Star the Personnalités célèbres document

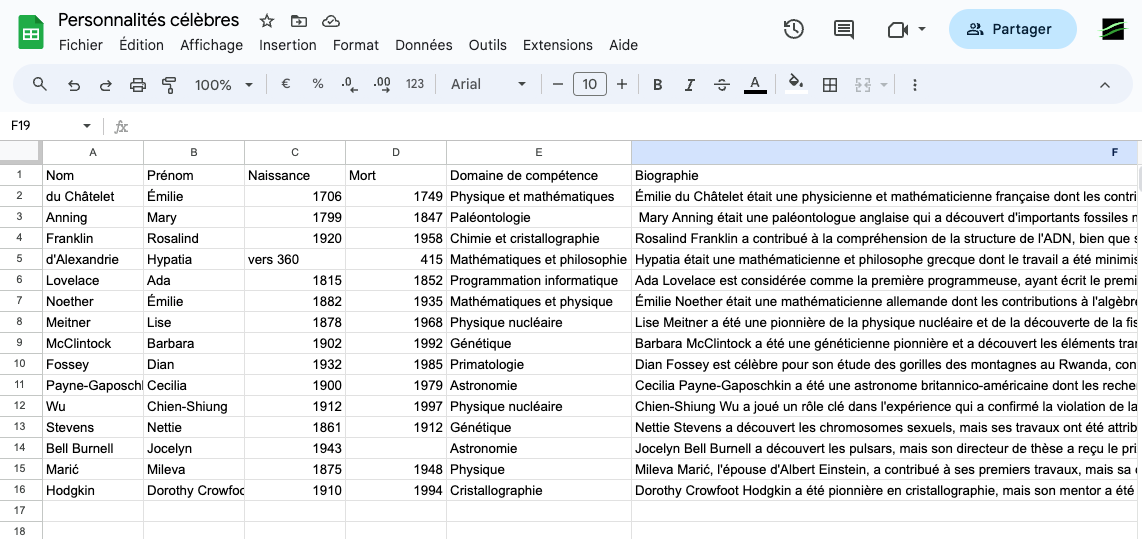coord(267,21)
